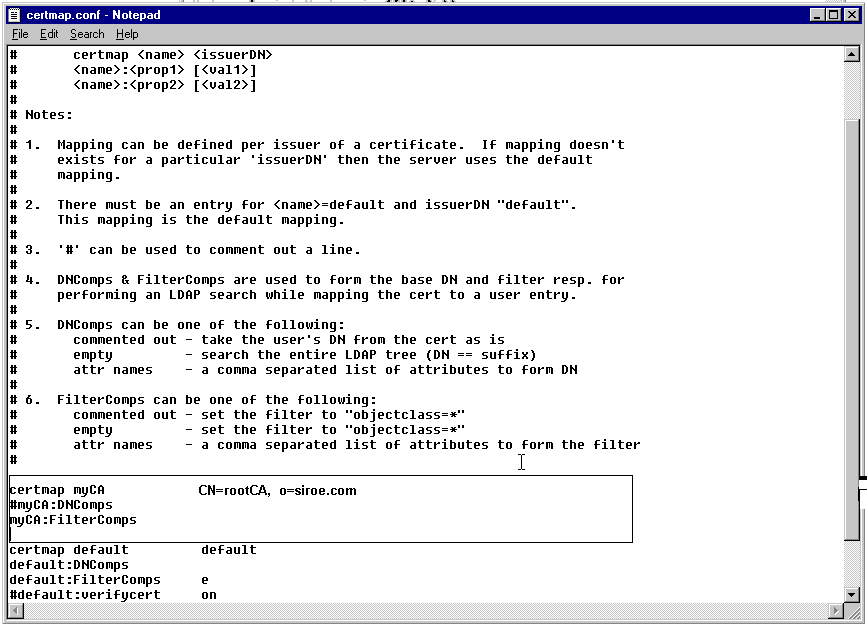Click the '# Notes:' line
Viewport: 867px width, 625px height.
[x=41, y=115]
